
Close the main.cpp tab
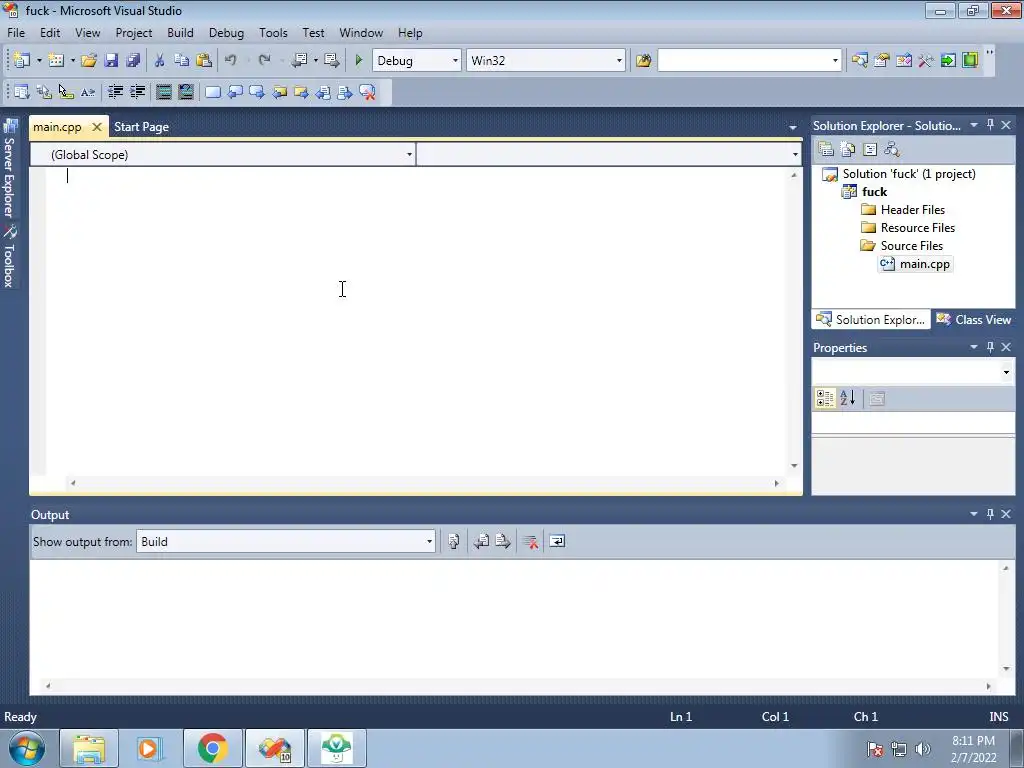tap(97, 127)
